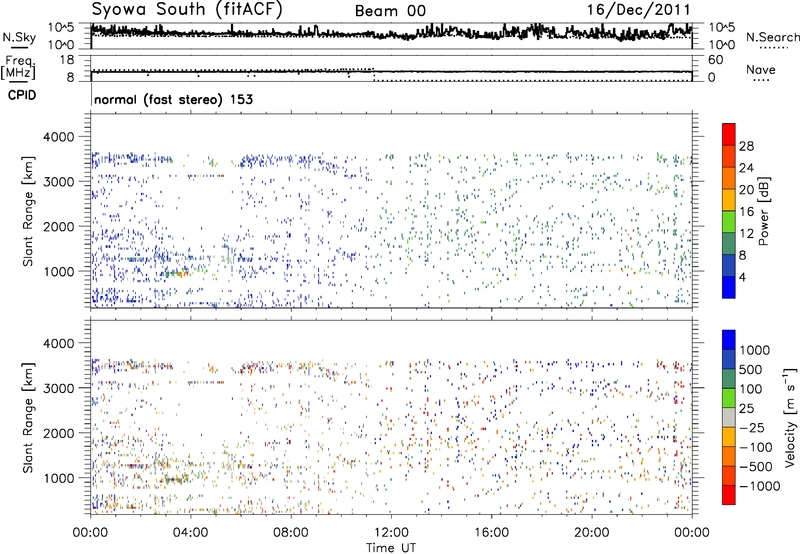Click the red bottom segment of the velocity colorbar

729,495
